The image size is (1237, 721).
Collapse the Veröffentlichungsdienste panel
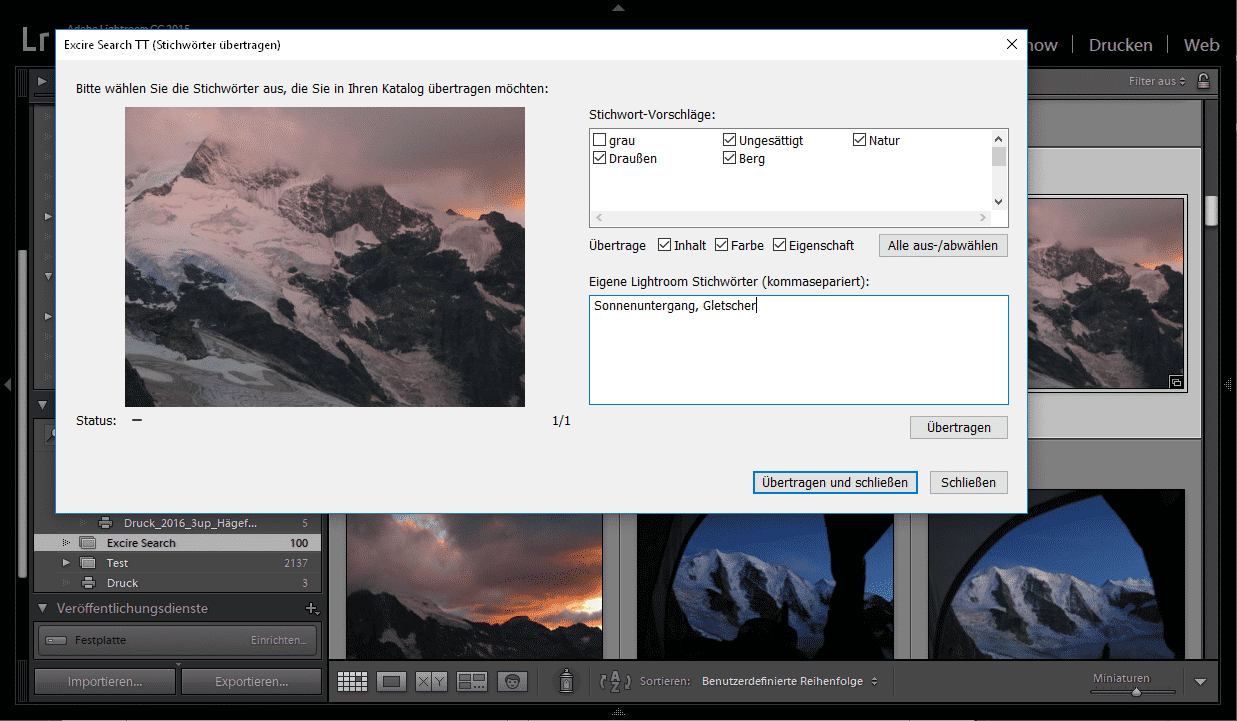[43, 608]
